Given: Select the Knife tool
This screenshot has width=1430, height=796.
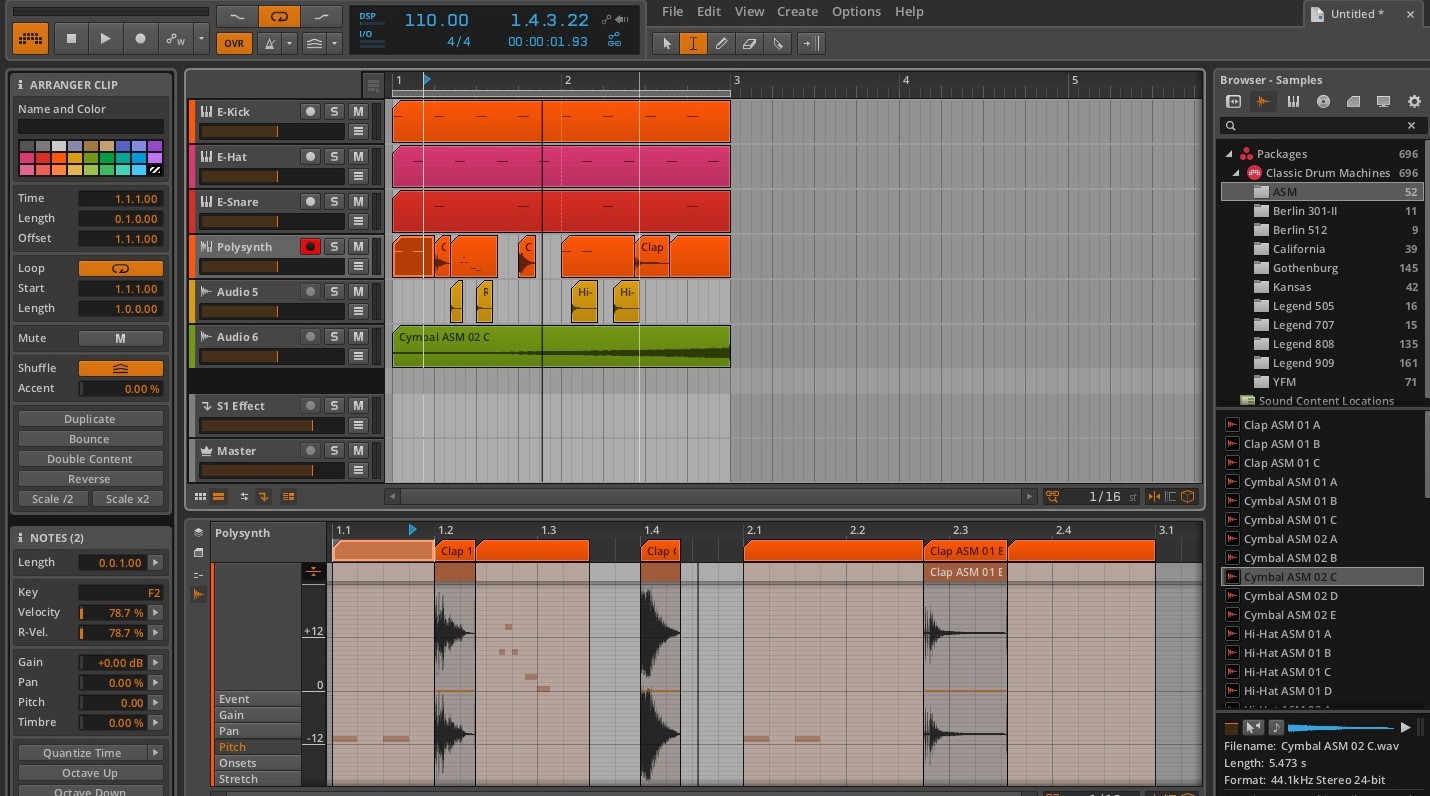Looking at the screenshot, I should point(778,43).
